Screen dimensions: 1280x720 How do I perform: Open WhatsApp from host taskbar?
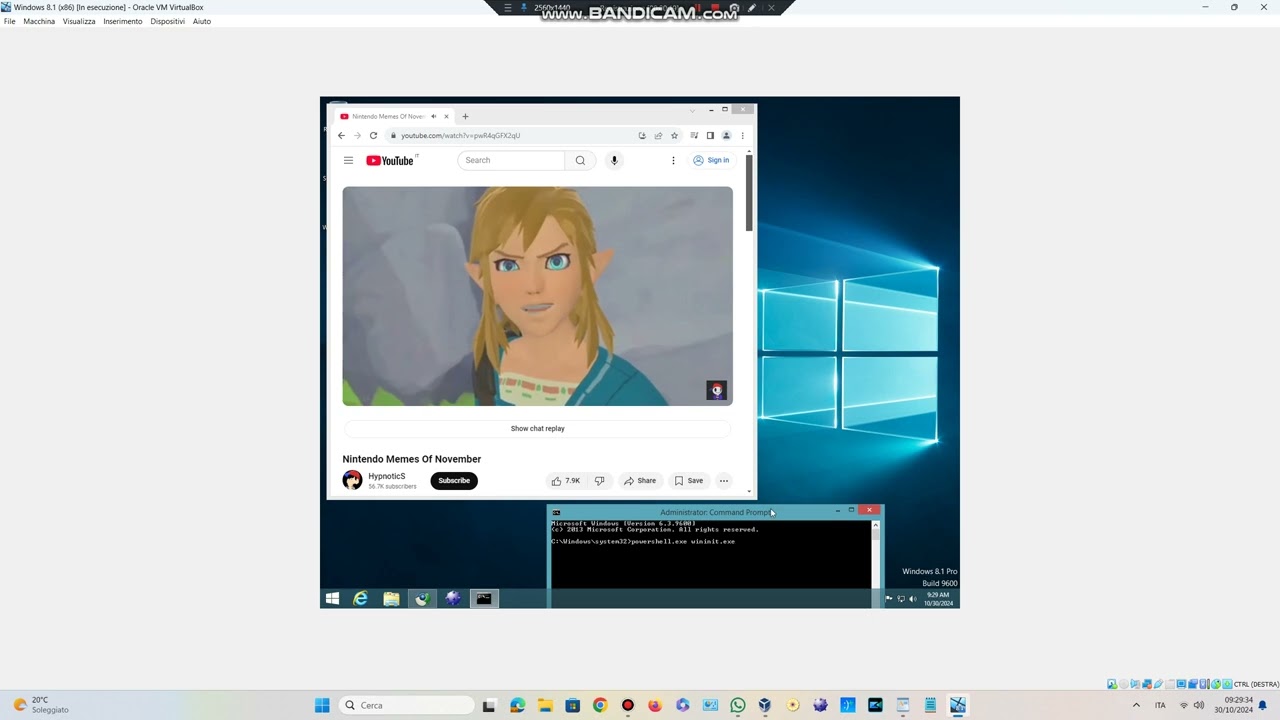pyautogui.click(x=738, y=705)
